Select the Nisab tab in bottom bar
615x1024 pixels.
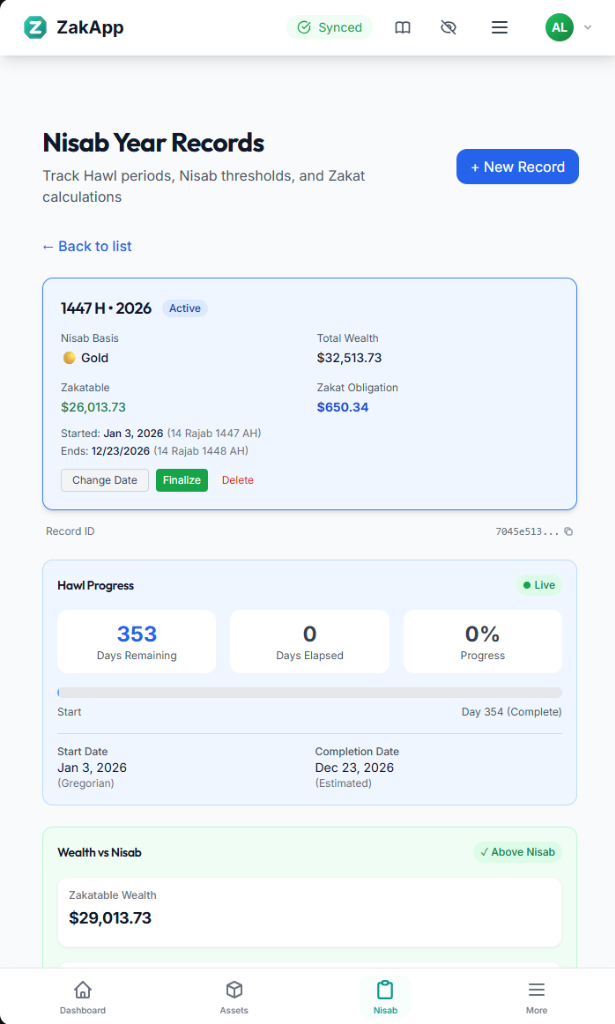tap(385, 996)
